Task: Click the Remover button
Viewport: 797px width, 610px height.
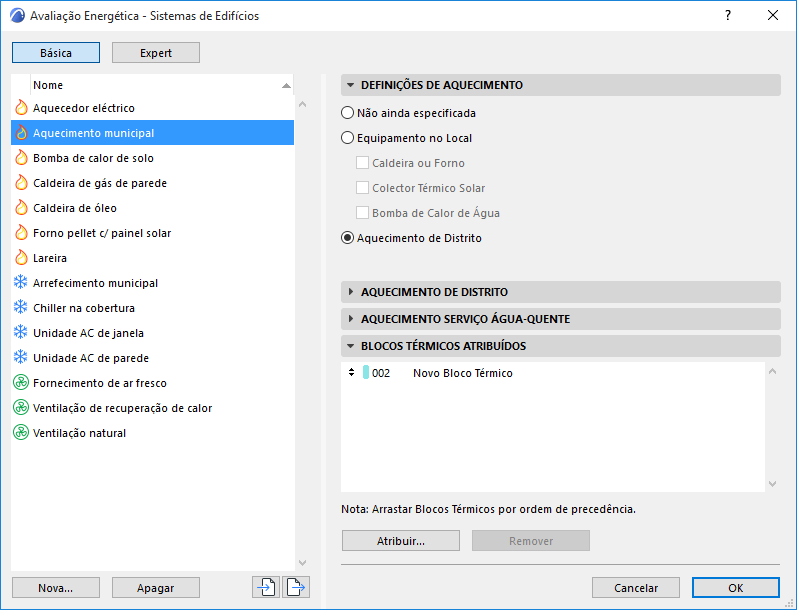Action: pos(531,541)
